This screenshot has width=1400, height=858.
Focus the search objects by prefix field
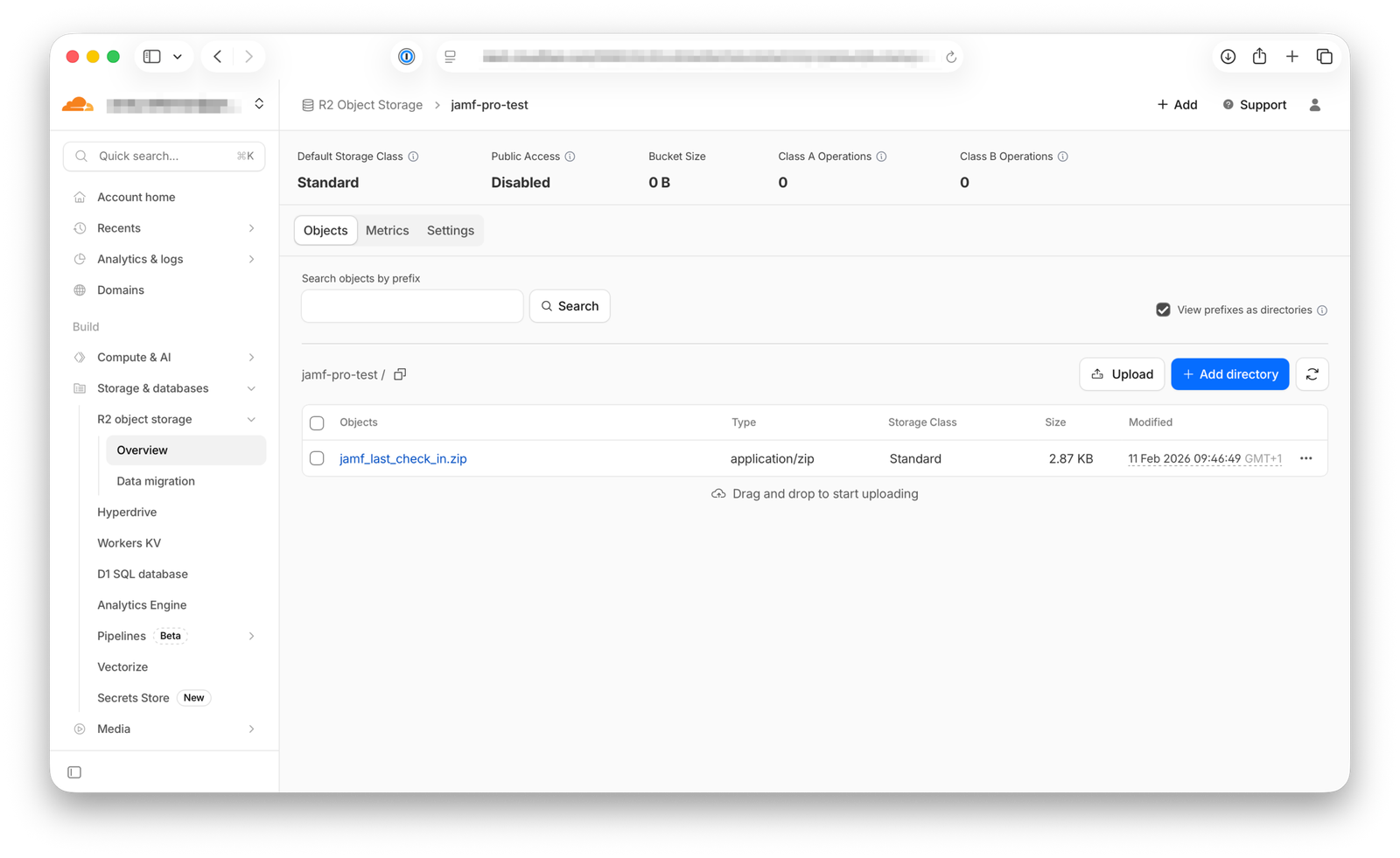point(412,306)
